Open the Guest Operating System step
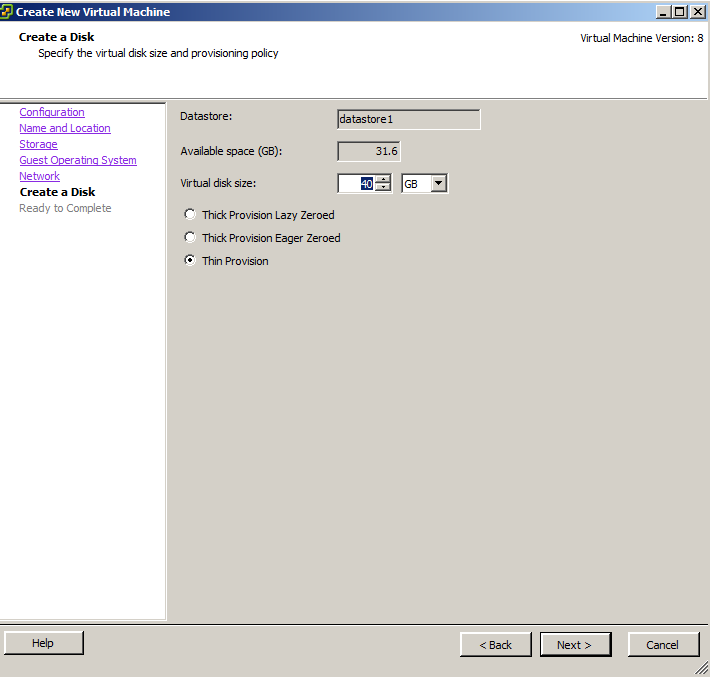 [78, 160]
